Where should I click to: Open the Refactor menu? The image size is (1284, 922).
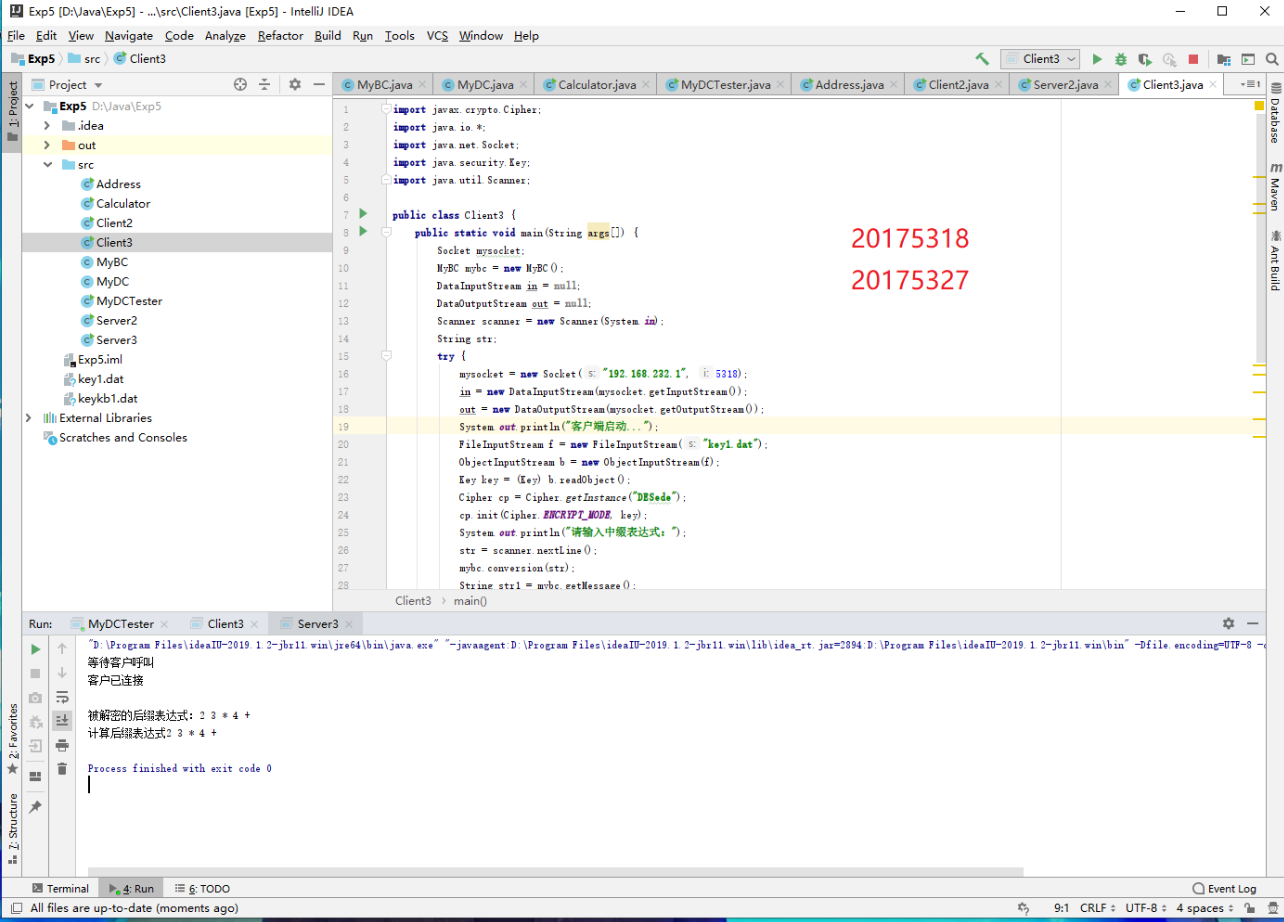[x=280, y=35]
